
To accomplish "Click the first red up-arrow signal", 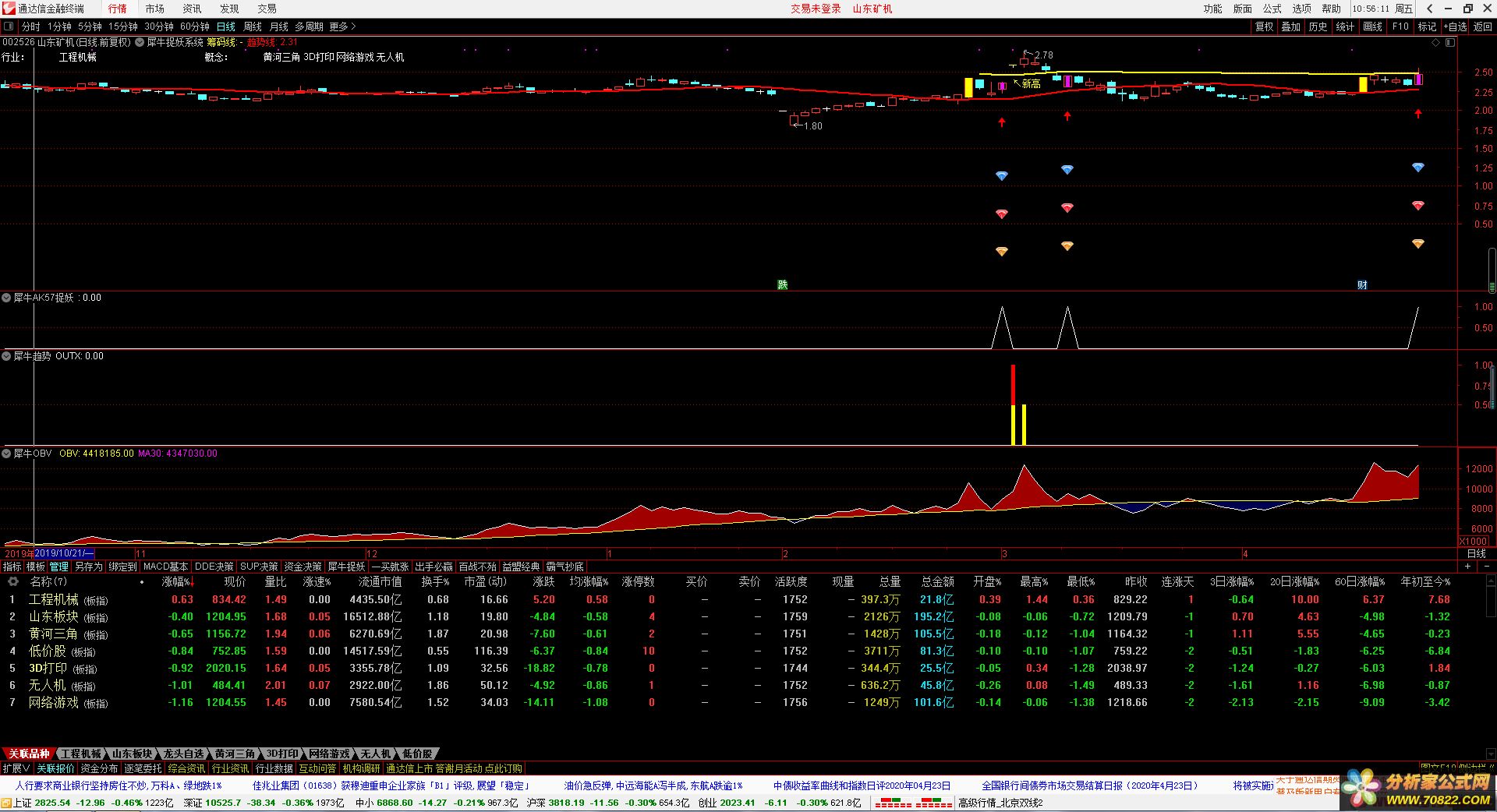I will [1002, 122].
